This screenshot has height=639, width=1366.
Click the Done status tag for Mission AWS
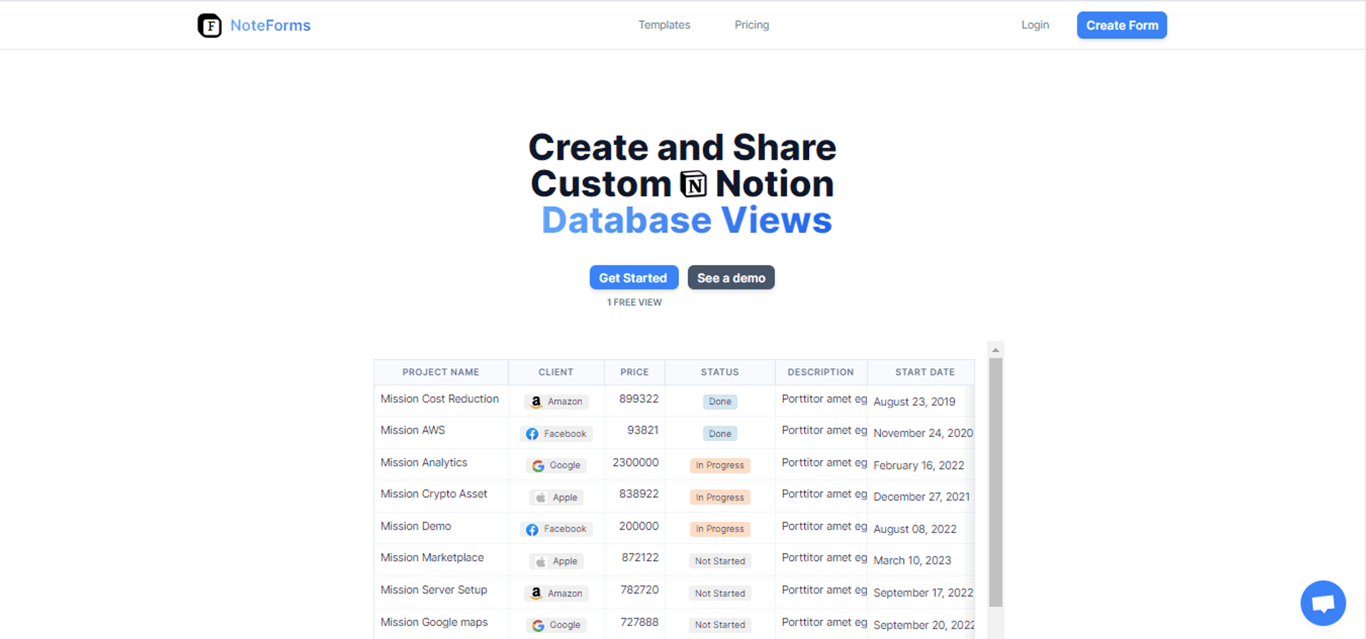pos(720,434)
